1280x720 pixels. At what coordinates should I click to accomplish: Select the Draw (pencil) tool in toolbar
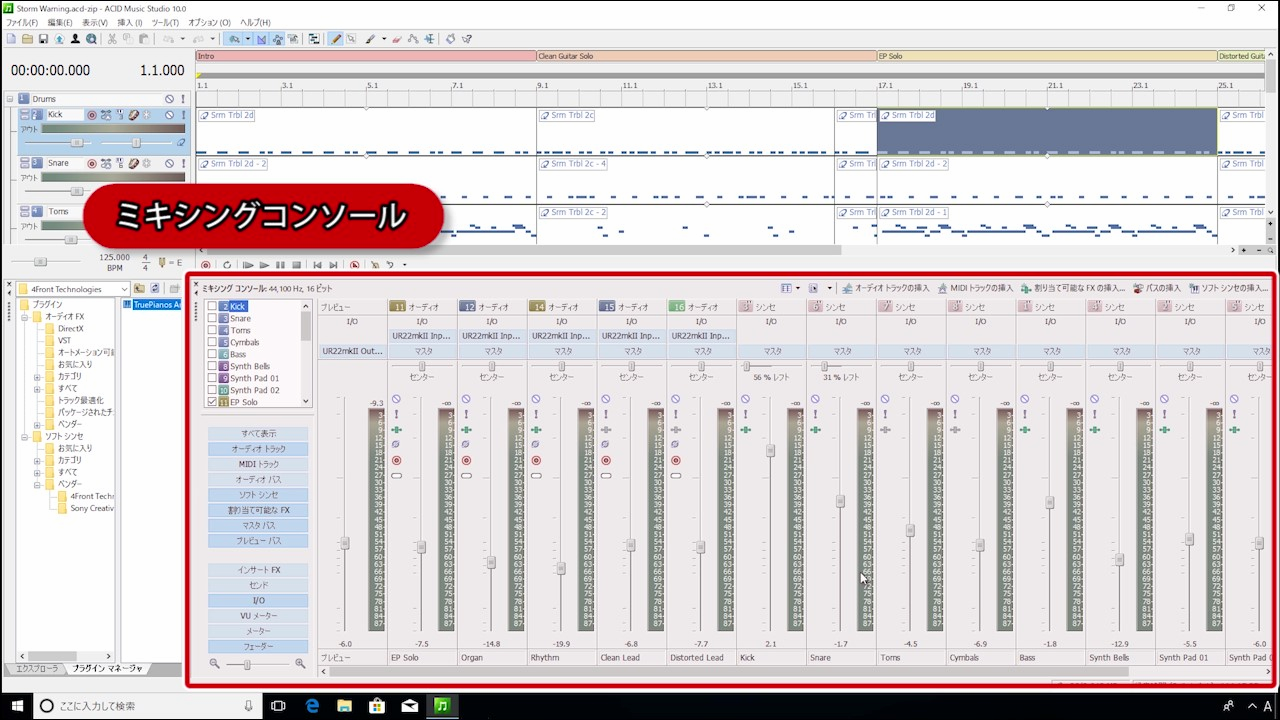click(335, 39)
